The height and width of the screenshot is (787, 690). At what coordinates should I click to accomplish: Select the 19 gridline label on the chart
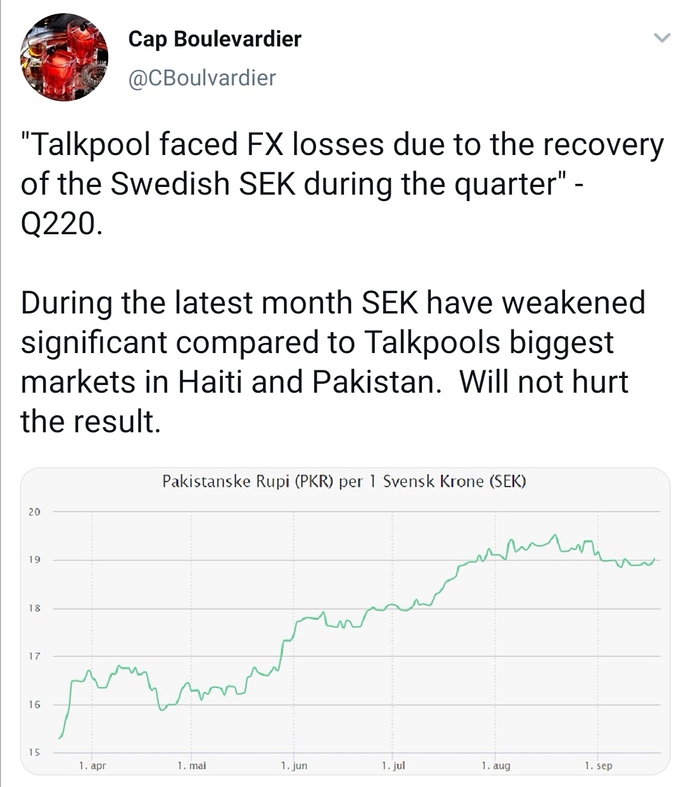34,560
